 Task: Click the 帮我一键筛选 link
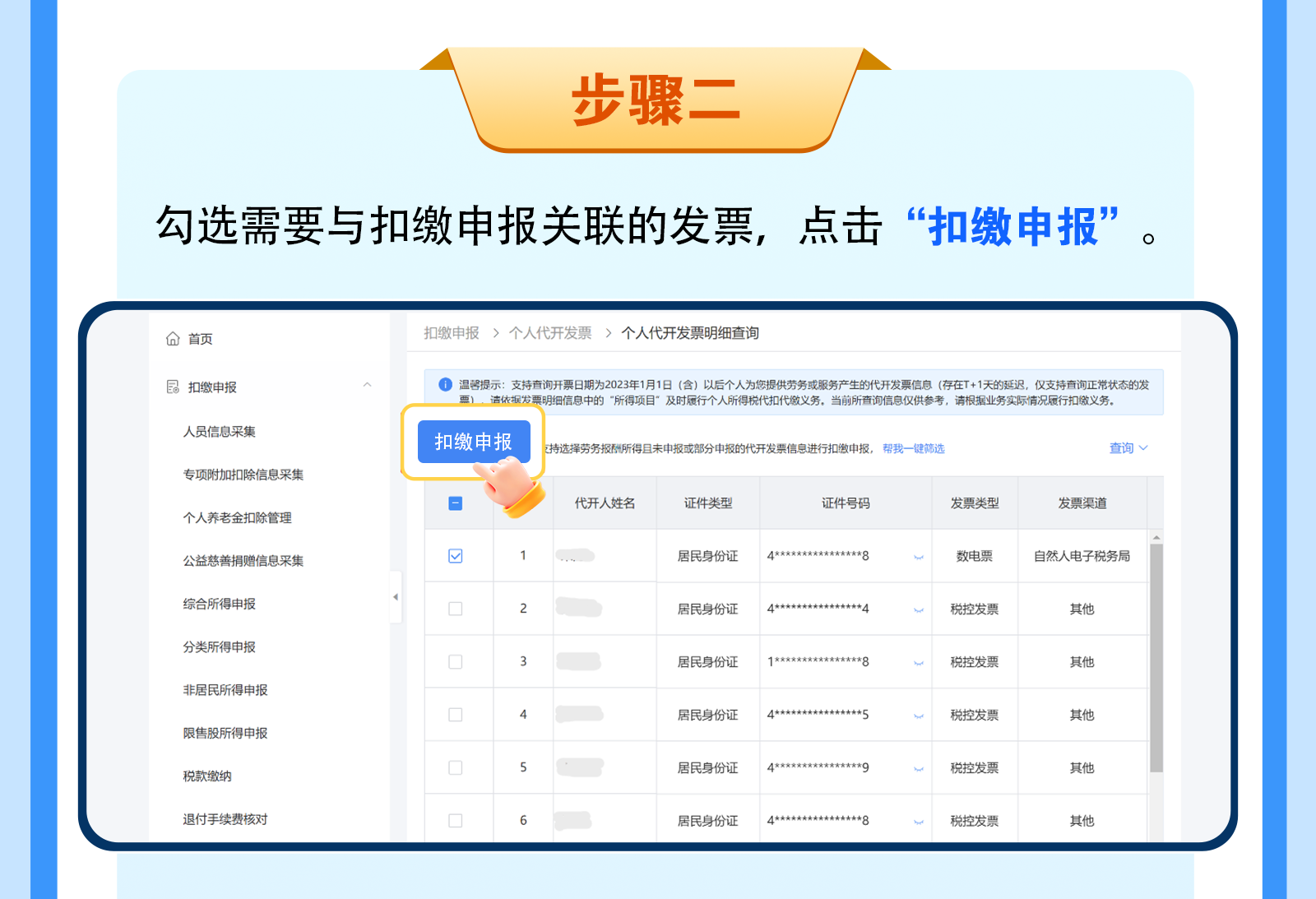point(913,449)
